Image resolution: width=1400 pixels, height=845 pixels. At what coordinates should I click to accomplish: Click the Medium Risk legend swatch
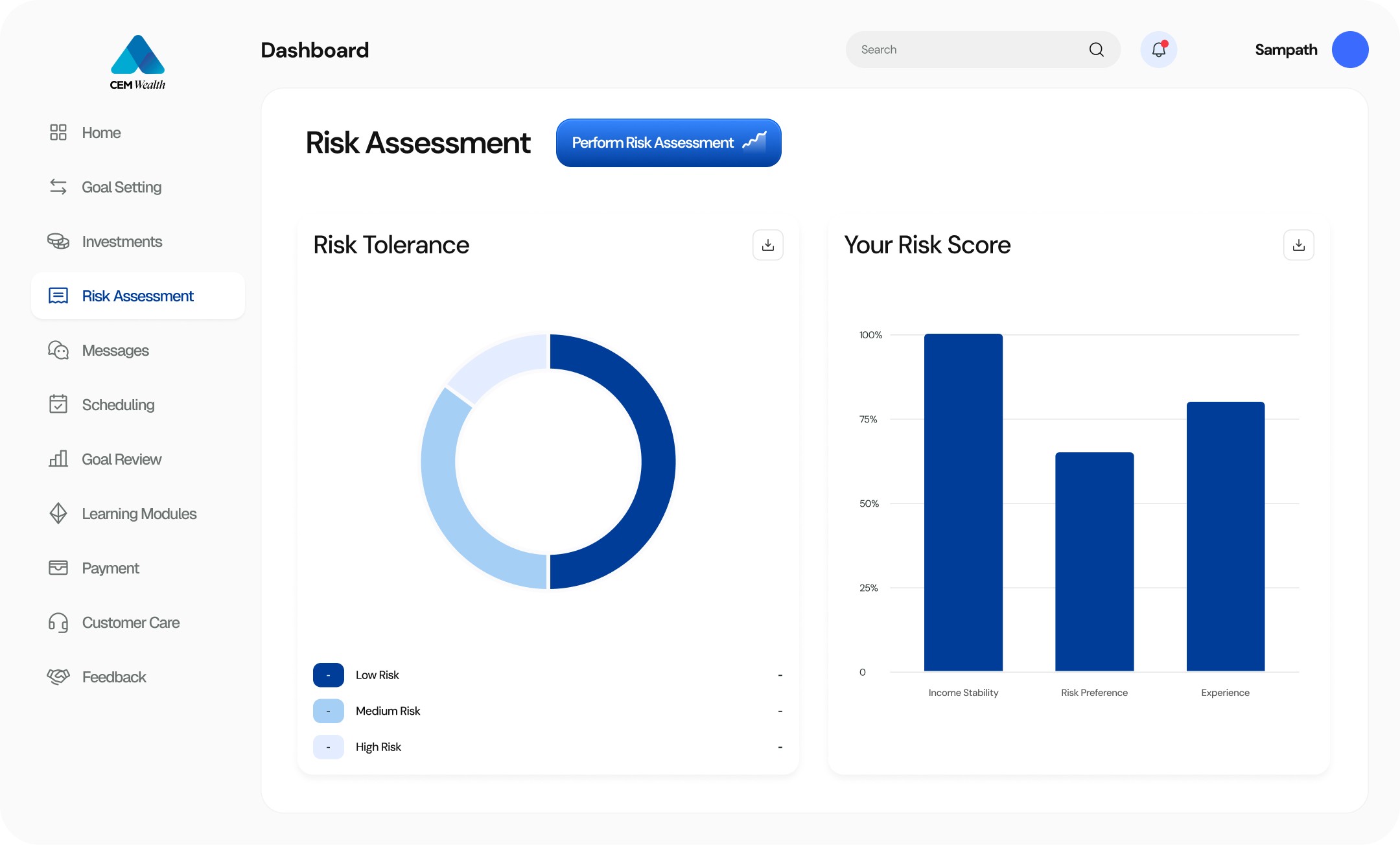(x=328, y=711)
